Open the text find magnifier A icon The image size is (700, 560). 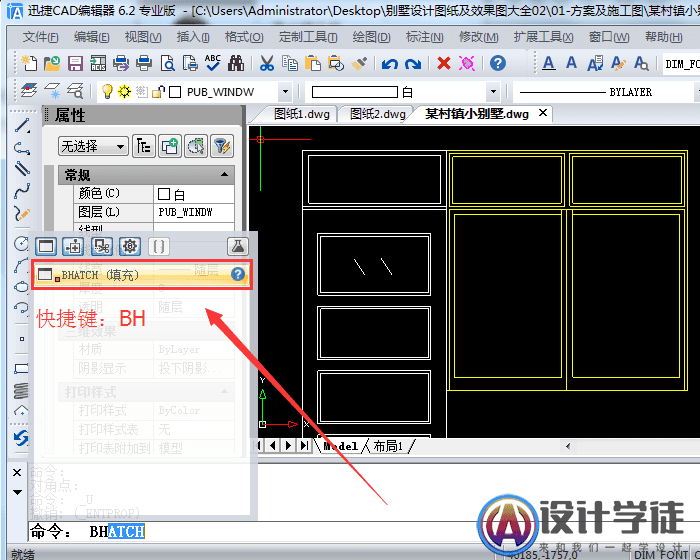642,63
